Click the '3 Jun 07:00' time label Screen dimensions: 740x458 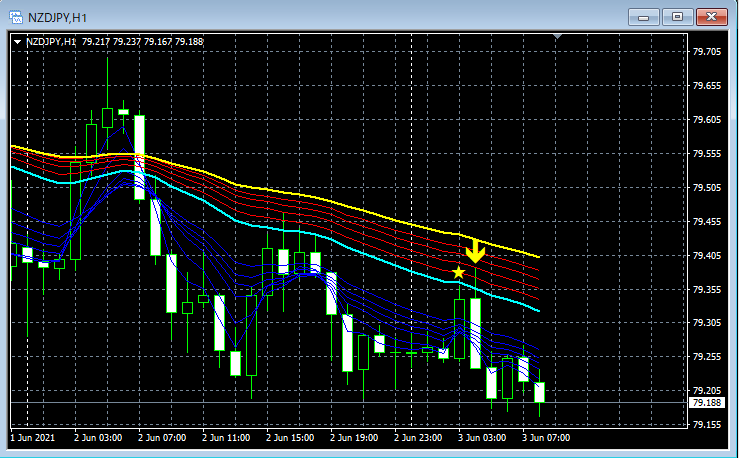click(x=546, y=438)
